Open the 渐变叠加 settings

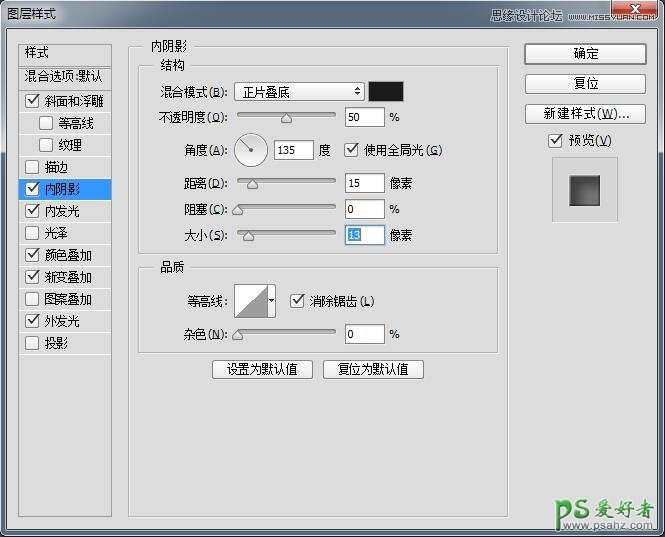click(x=68, y=277)
